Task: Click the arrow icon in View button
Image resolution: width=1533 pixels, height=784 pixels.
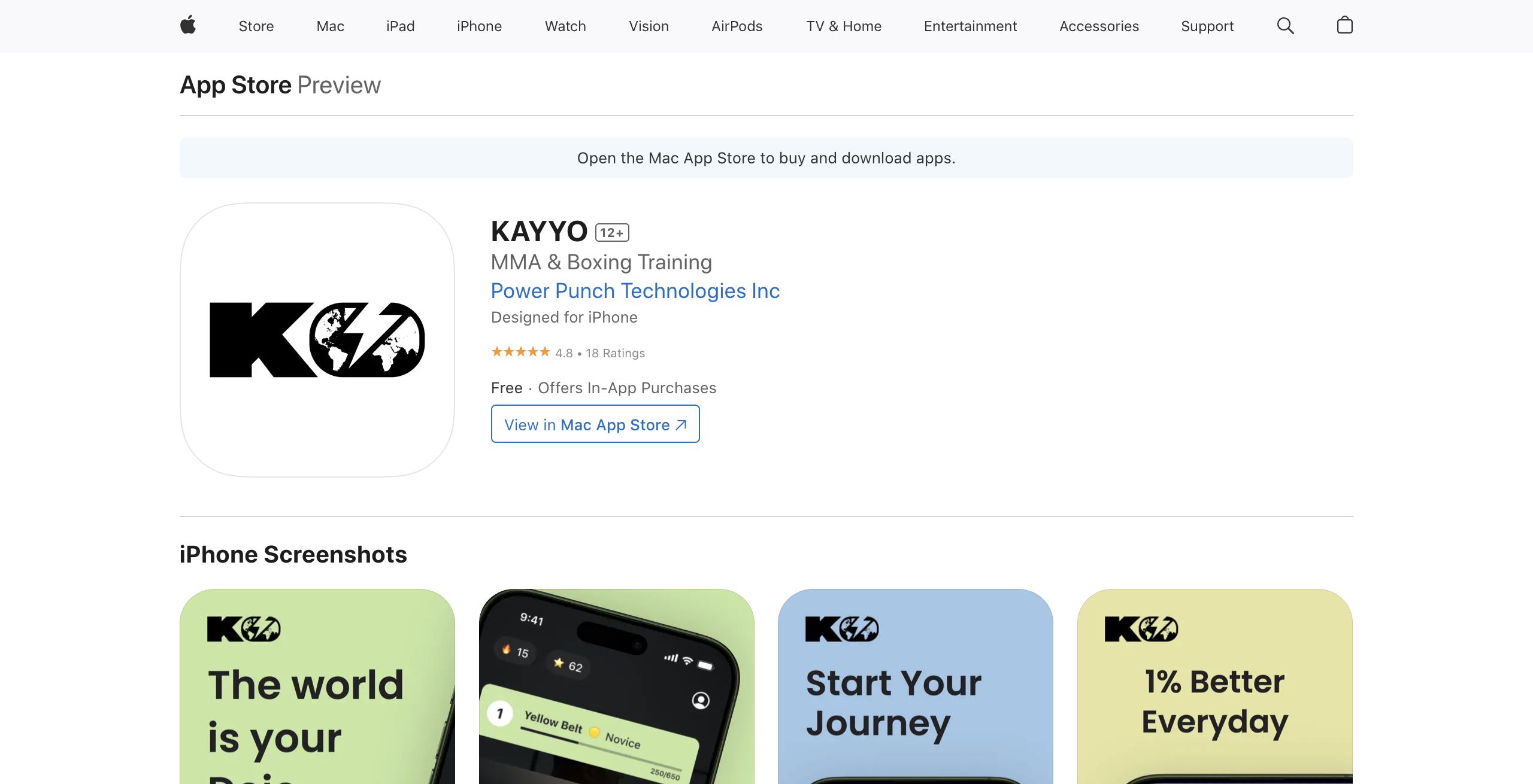Action: click(681, 425)
